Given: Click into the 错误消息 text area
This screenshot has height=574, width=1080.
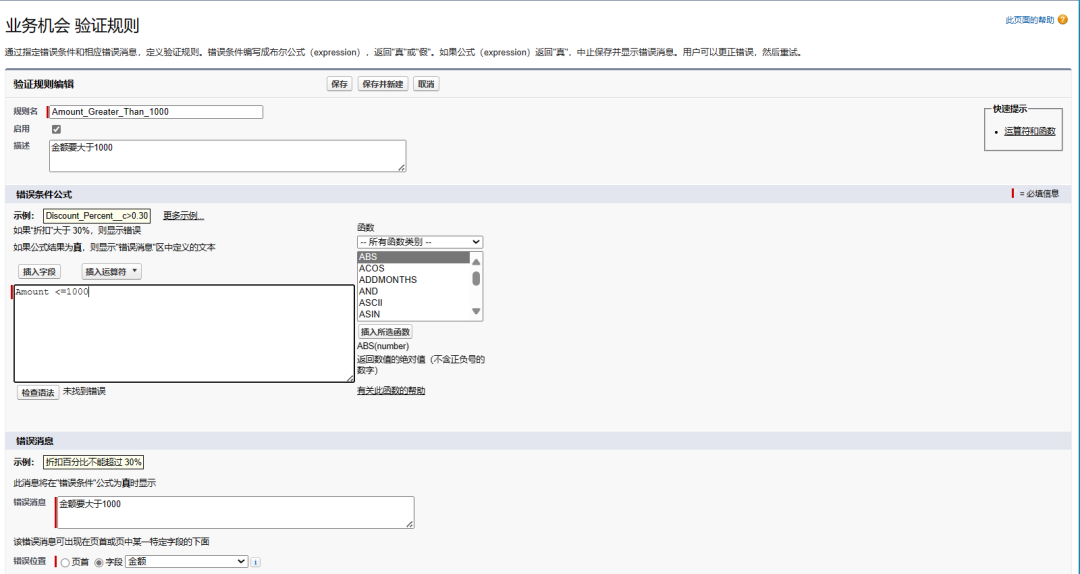Looking at the screenshot, I should tap(236, 513).
